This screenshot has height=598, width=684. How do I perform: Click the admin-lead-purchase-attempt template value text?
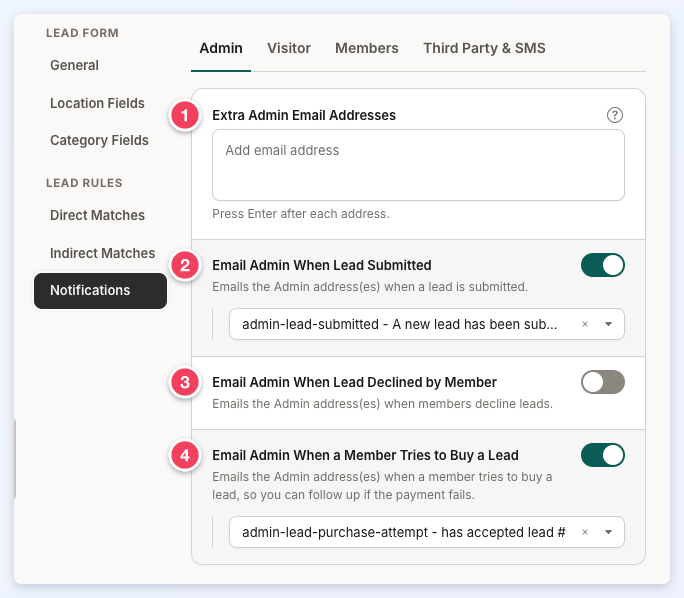[404, 532]
